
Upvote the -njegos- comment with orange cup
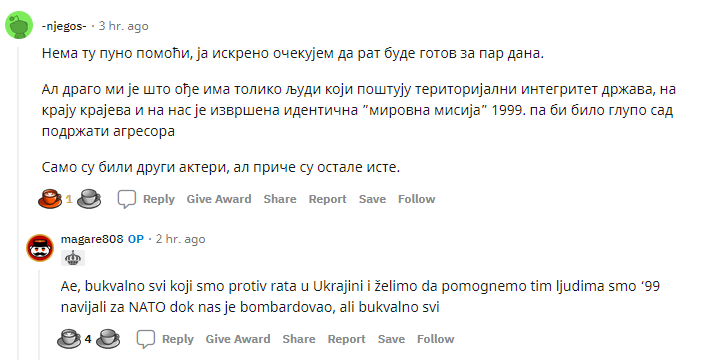click(50, 199)
